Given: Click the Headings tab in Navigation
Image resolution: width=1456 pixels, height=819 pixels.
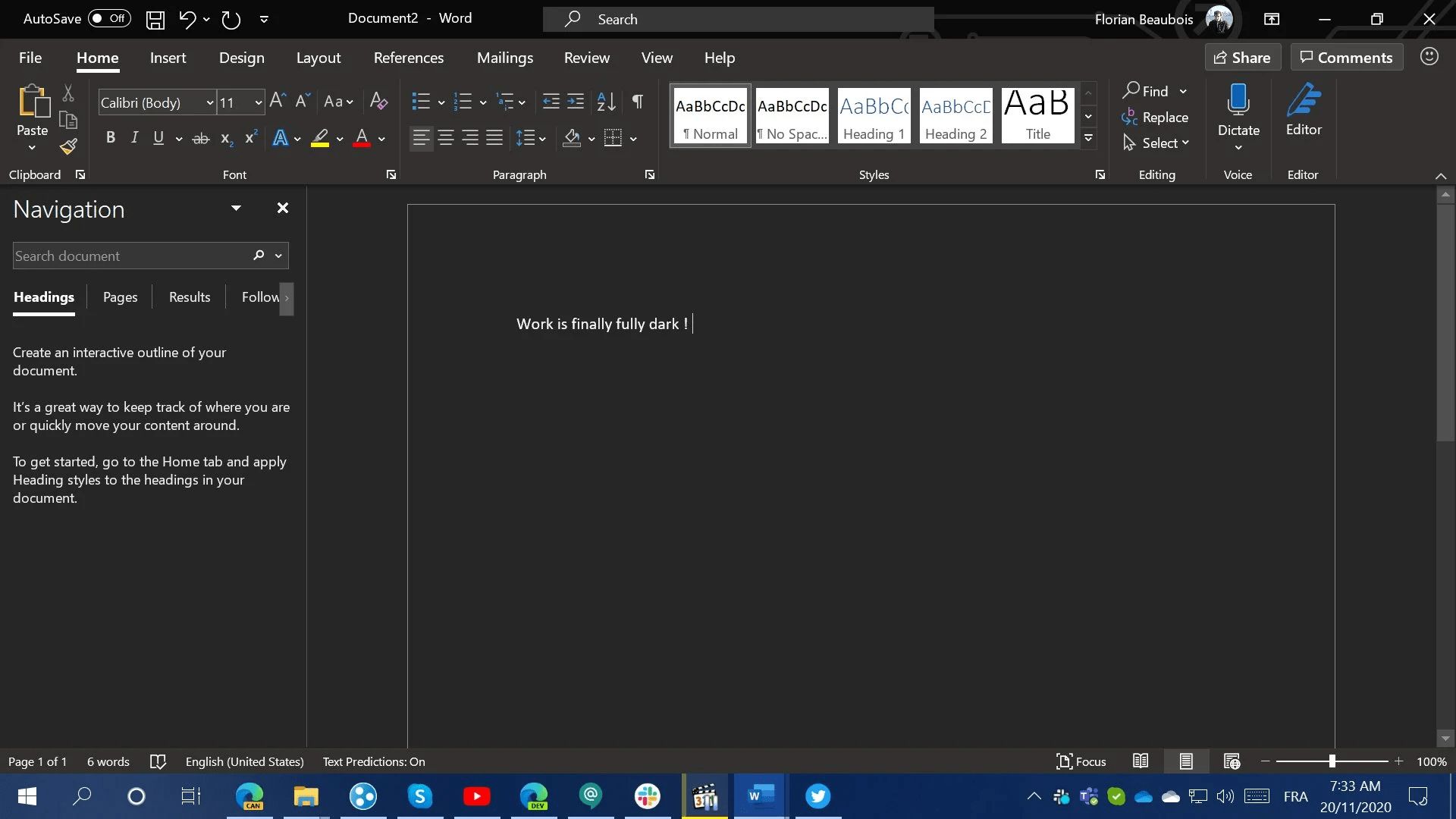Looking at the screenshot, I should click(x=44, y=296).
